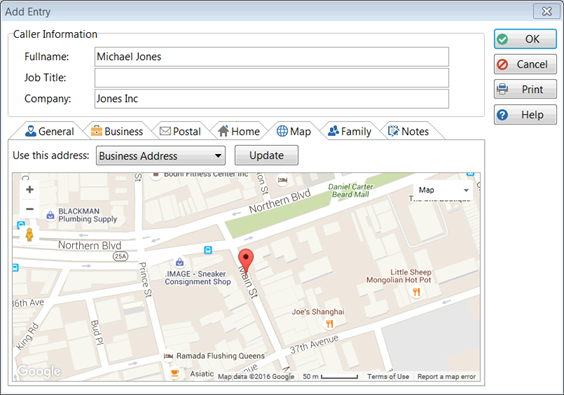The width and height of the screenshot is (564, 395).
Task: Open the Home tab
Action: click(x=239, y=131)
